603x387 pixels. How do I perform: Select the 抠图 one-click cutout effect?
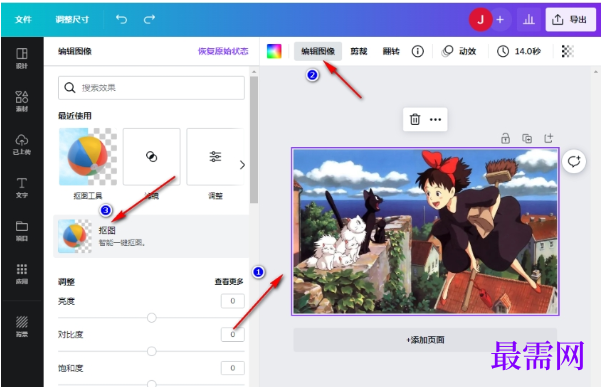pyautogui.click(x=151, y=236)
